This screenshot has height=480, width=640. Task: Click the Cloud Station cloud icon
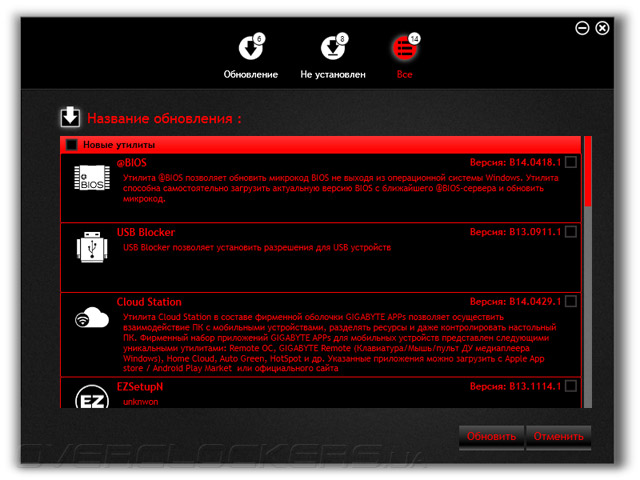tap(92, 318)
